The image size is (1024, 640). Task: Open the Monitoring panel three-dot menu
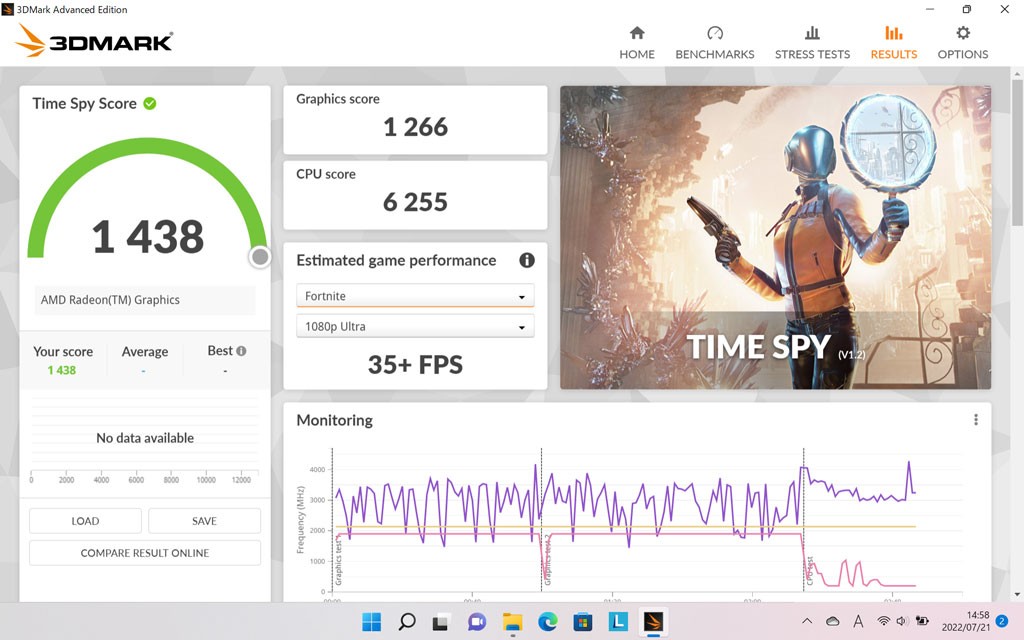coord(976,420)
